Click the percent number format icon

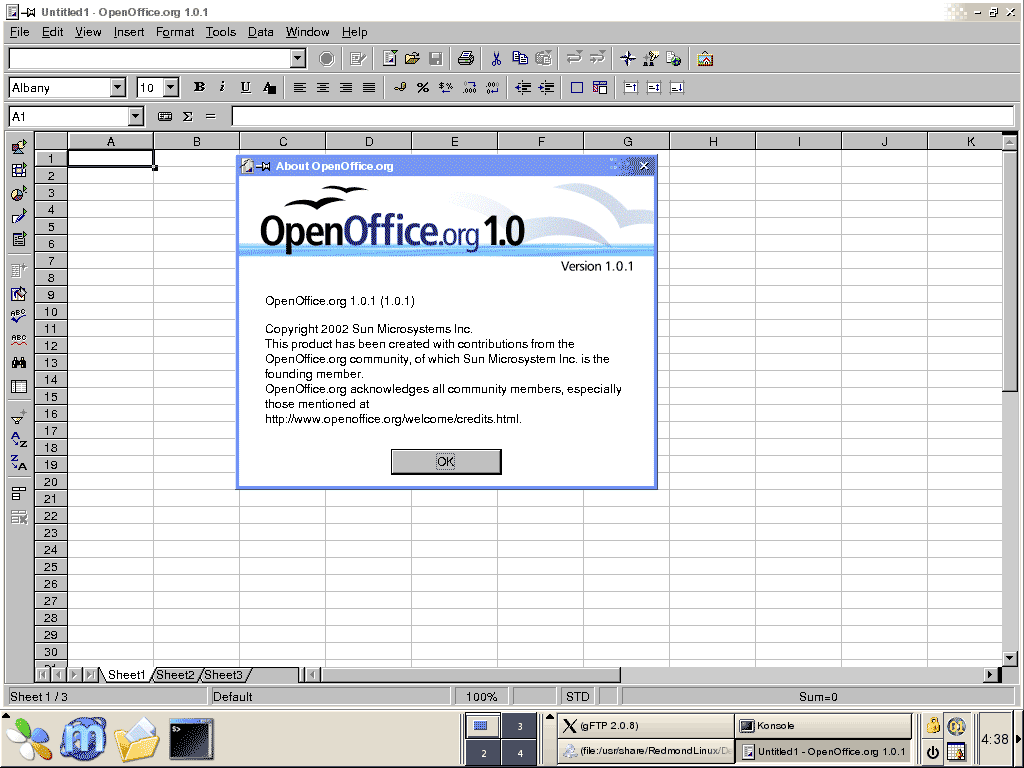(423, 88)
